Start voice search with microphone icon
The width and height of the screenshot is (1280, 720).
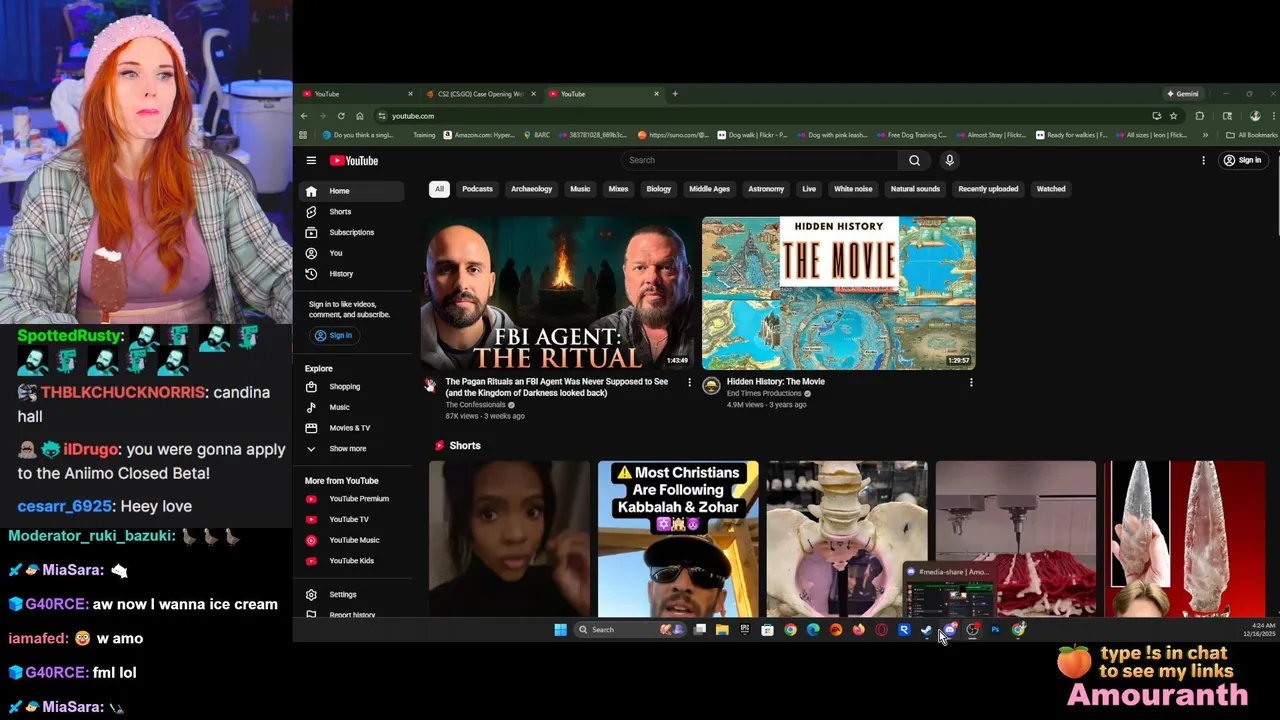click(x=949, y=160)
